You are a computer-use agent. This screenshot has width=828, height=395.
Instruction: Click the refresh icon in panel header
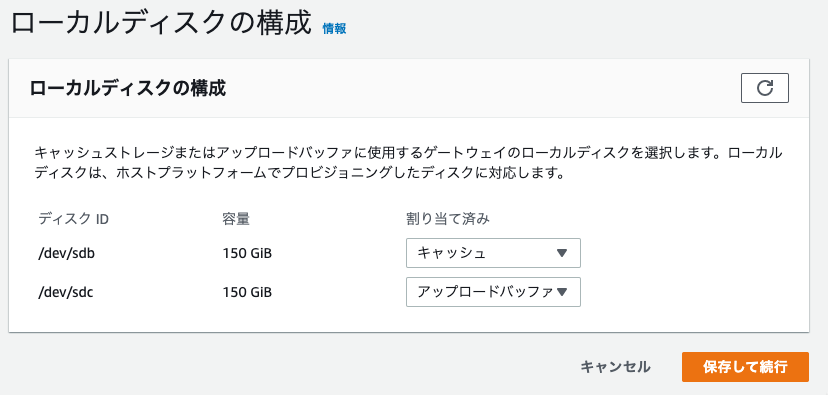(x=765, y=88)
